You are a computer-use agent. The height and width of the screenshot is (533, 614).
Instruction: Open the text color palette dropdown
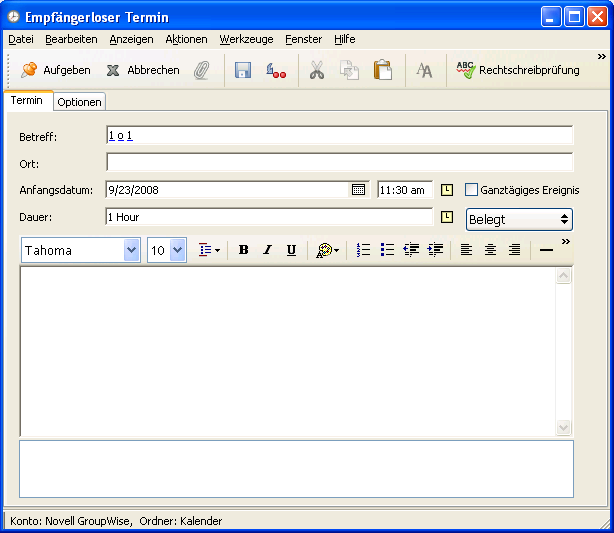point(327,250)
